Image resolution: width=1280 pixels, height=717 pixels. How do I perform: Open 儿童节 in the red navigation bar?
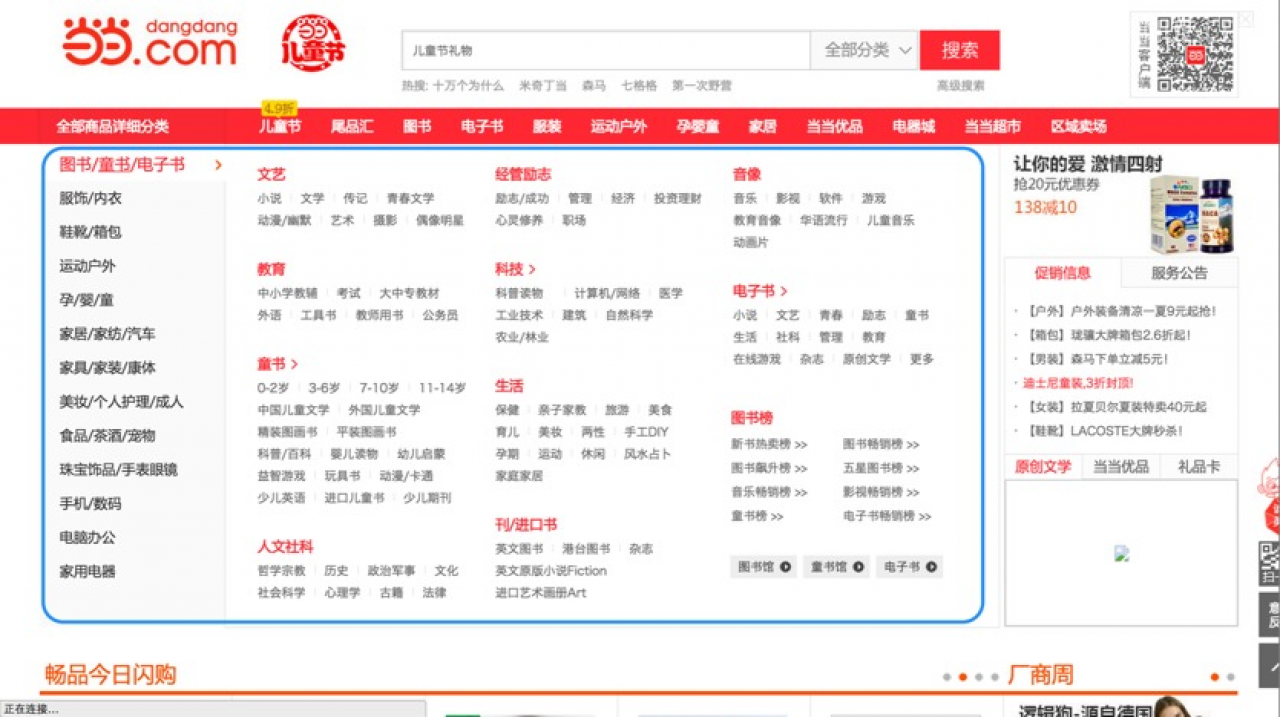(x=280, y=126)
